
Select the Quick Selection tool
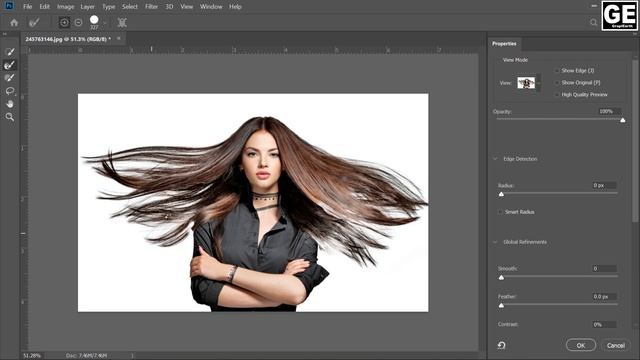coord(10,52)
